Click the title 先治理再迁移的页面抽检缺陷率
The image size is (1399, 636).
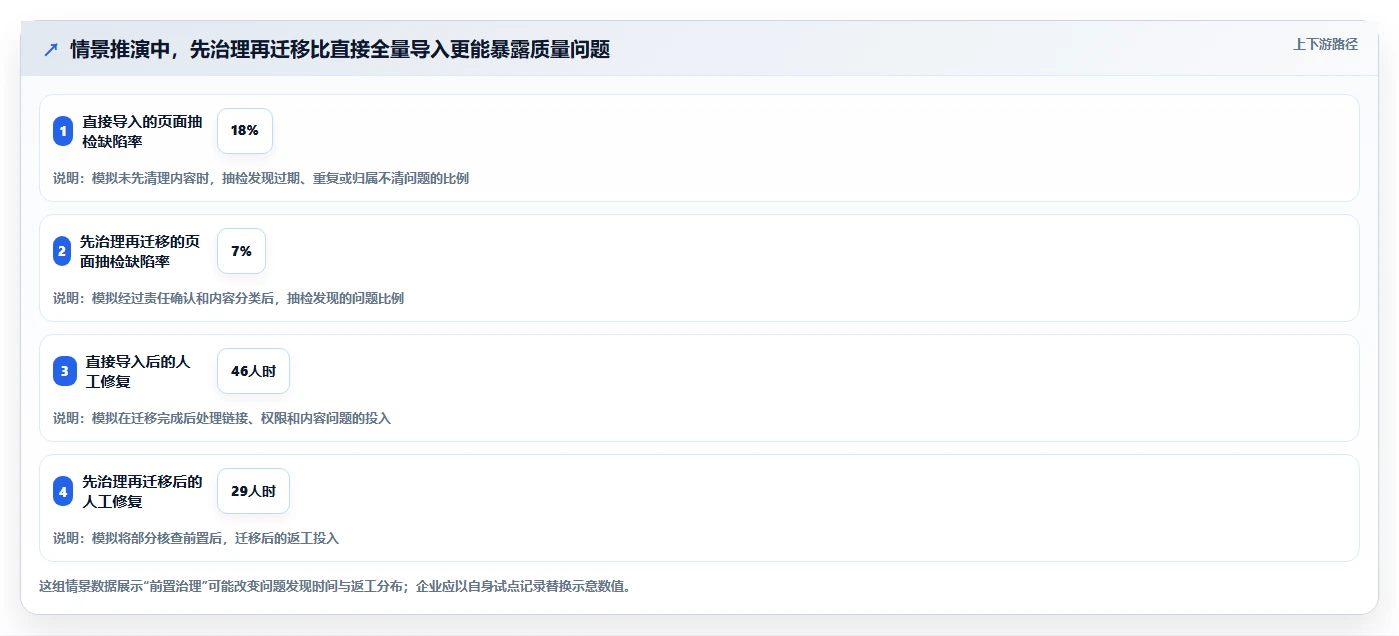140,251
